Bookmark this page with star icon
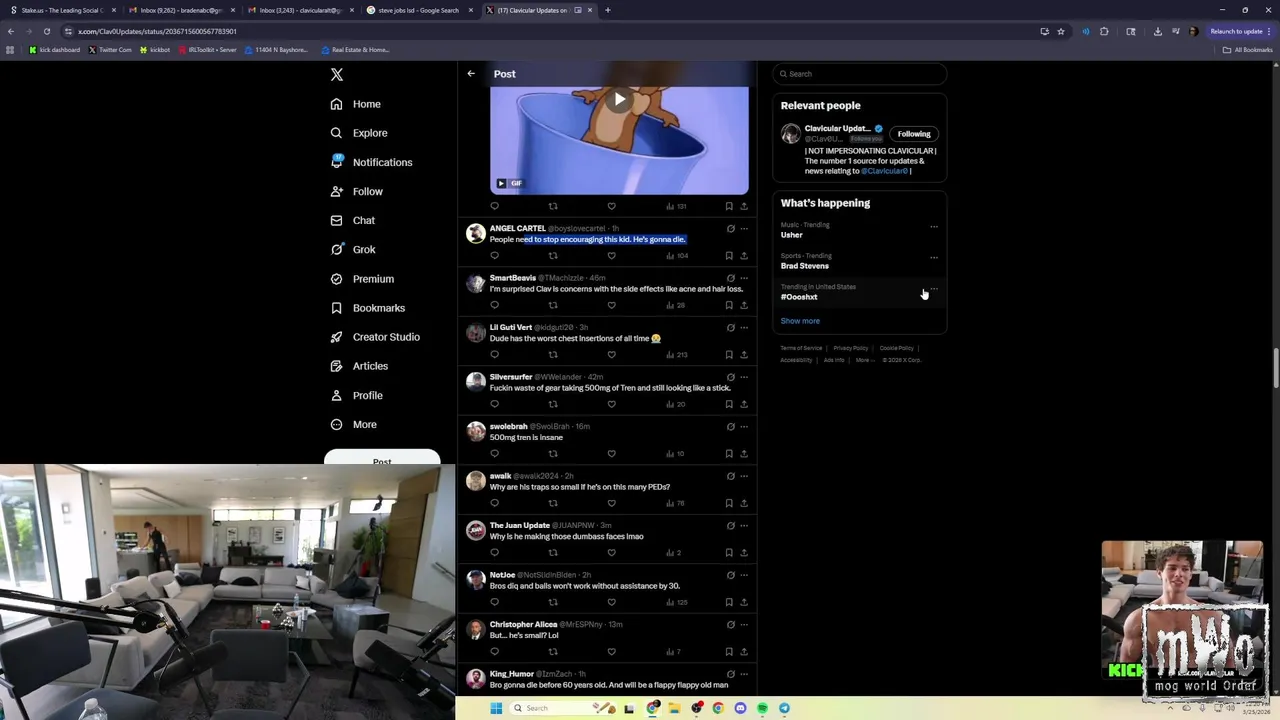This screenshot has width=1280, height=720. pyautogui.click(x=1061, y=31)
